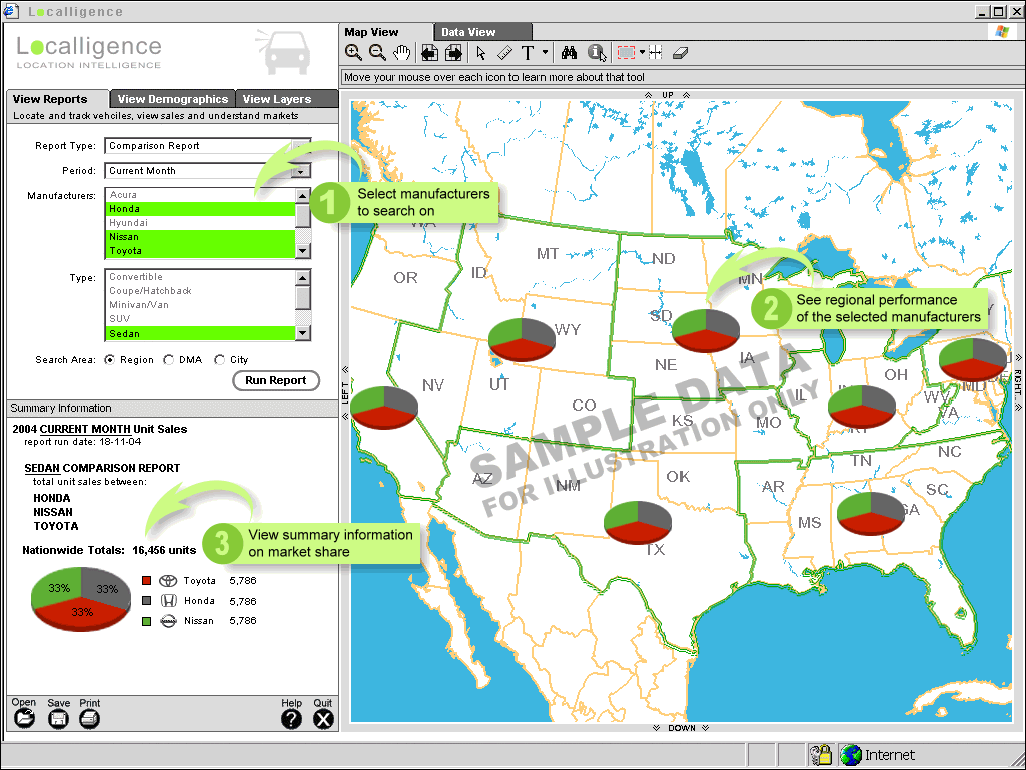Image resolution: width=1026 pixels, height=770 pixels.
Task: Click the browser page icon in title bar
Action: (x=9, y=10)
